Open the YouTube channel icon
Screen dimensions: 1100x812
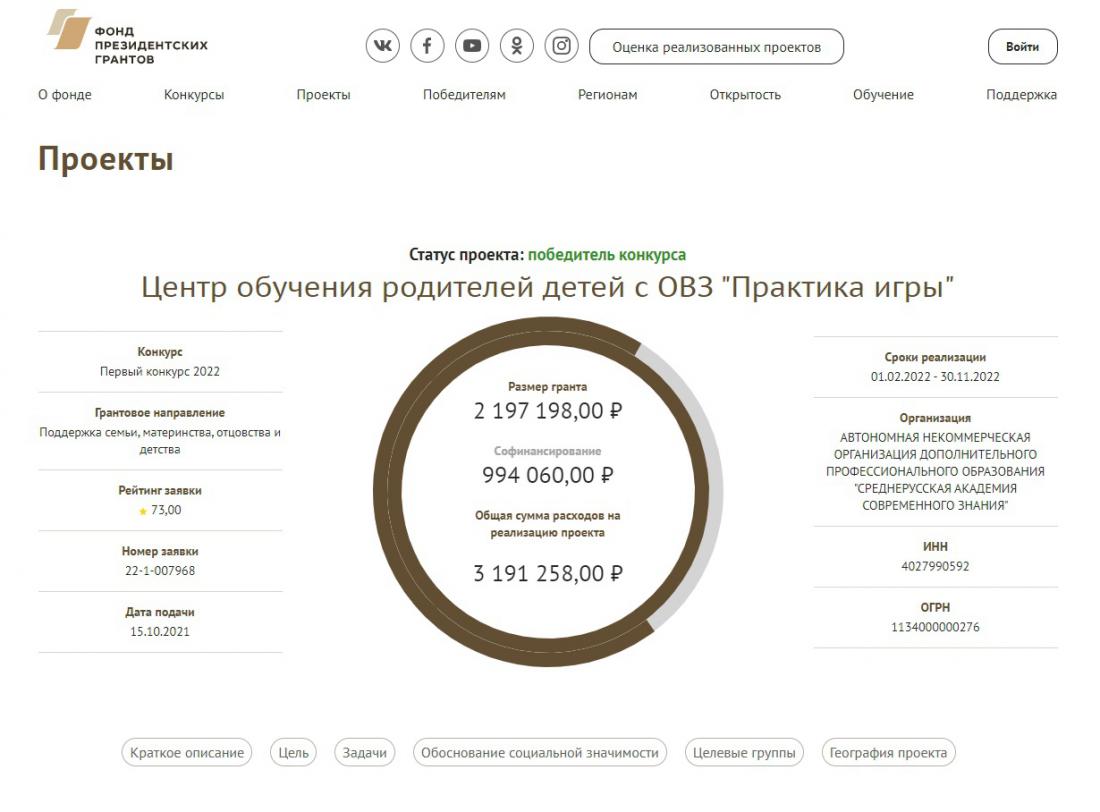[472, 46]
